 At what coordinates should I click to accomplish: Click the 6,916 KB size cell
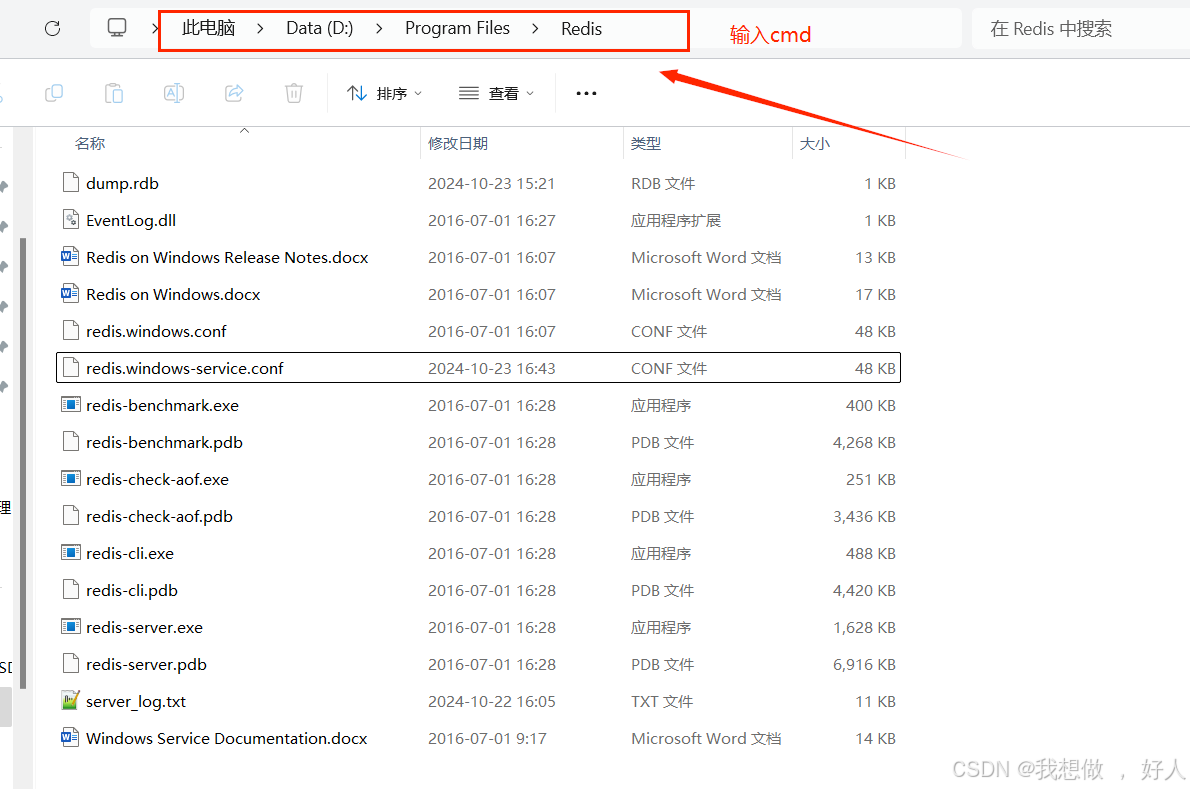[x=864, y=665]
